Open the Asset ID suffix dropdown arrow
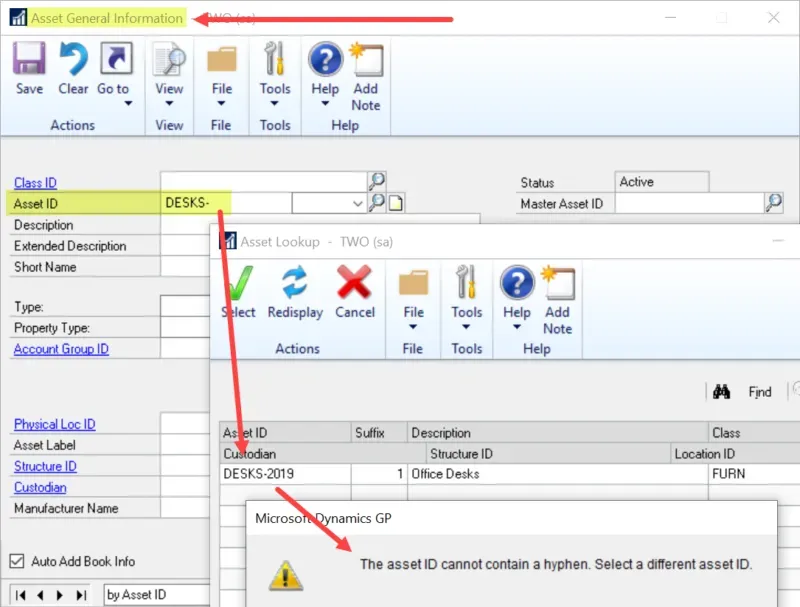This screenshot has height=607, width=800. pyautogui.click(x=357, y=203)
